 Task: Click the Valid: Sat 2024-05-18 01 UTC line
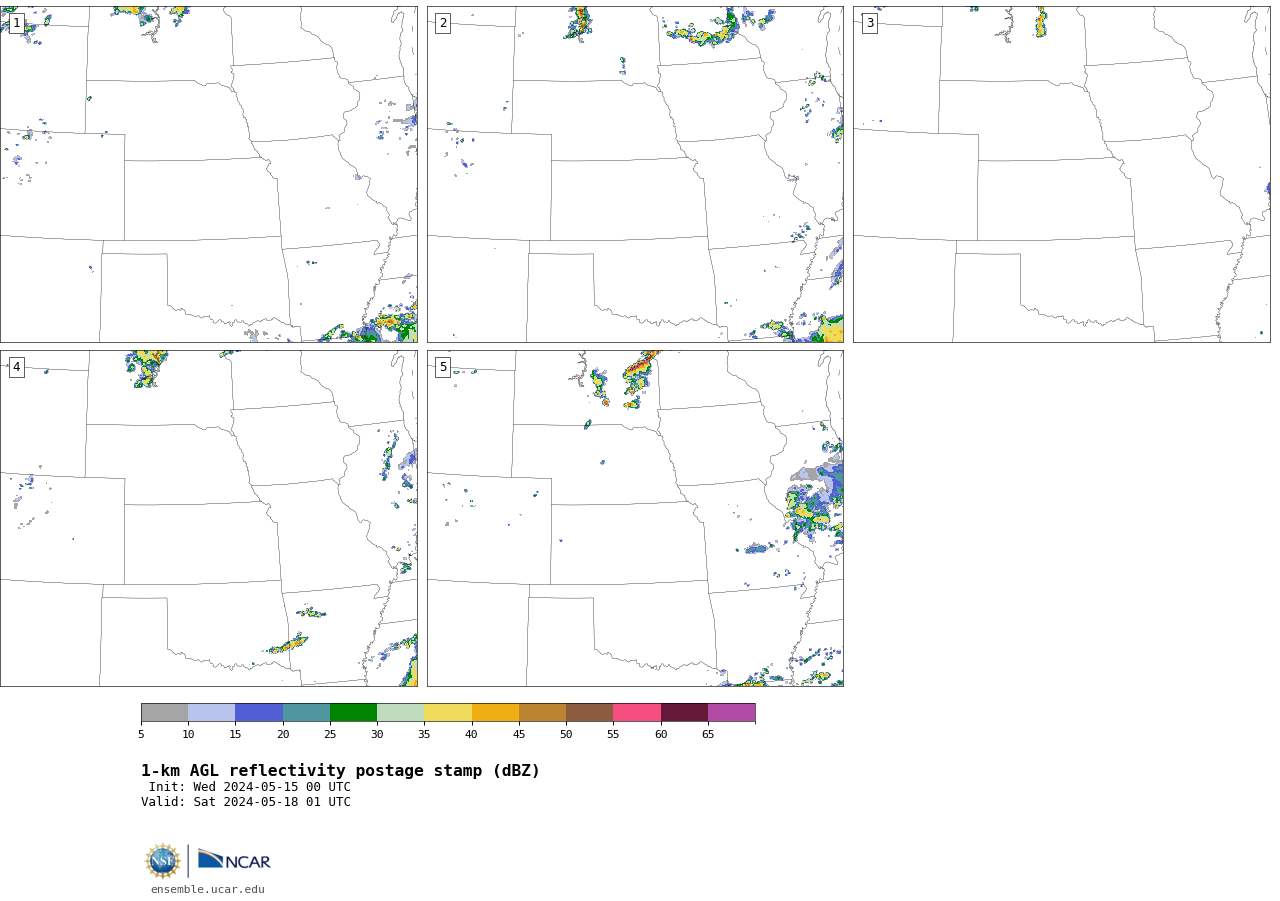click(246, 802)
